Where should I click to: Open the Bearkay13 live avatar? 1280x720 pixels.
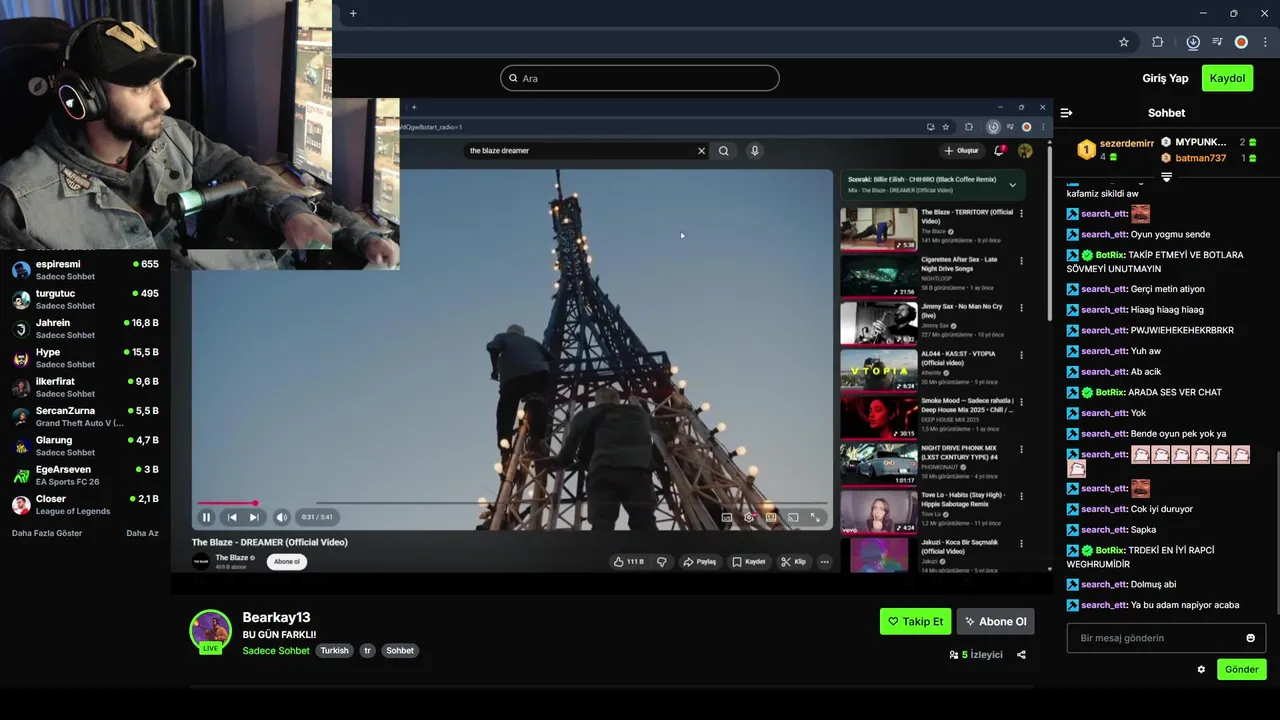210,630
